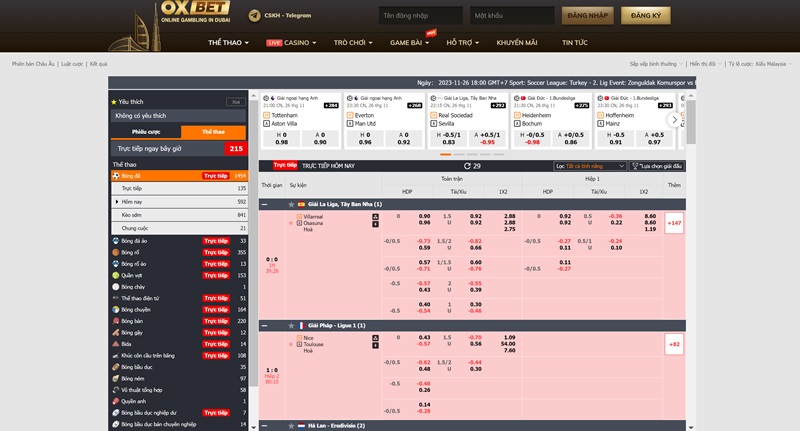Go to first carousel page indicator
The image size is (800, 431).
(445, 155)
